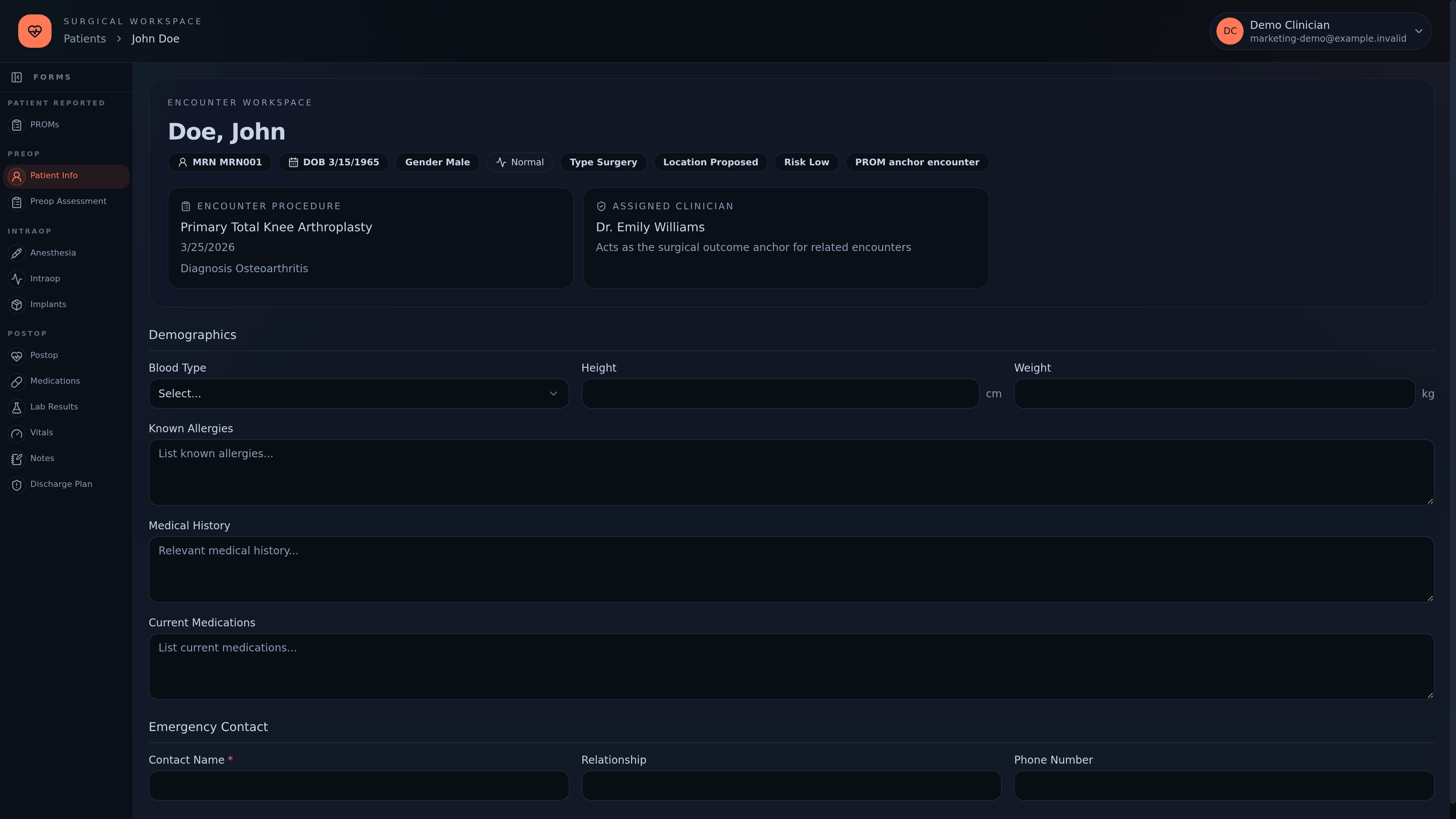
Task: Click the DC user avatar
Action: point(1230,31)
